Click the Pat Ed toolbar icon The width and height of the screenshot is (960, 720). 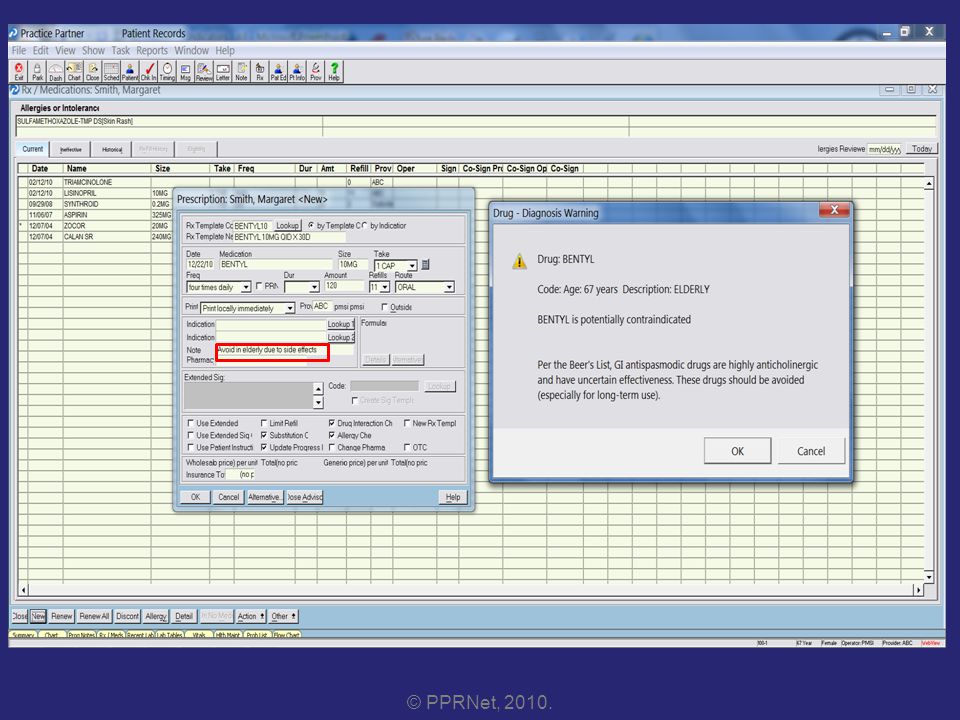coord(279,71)
